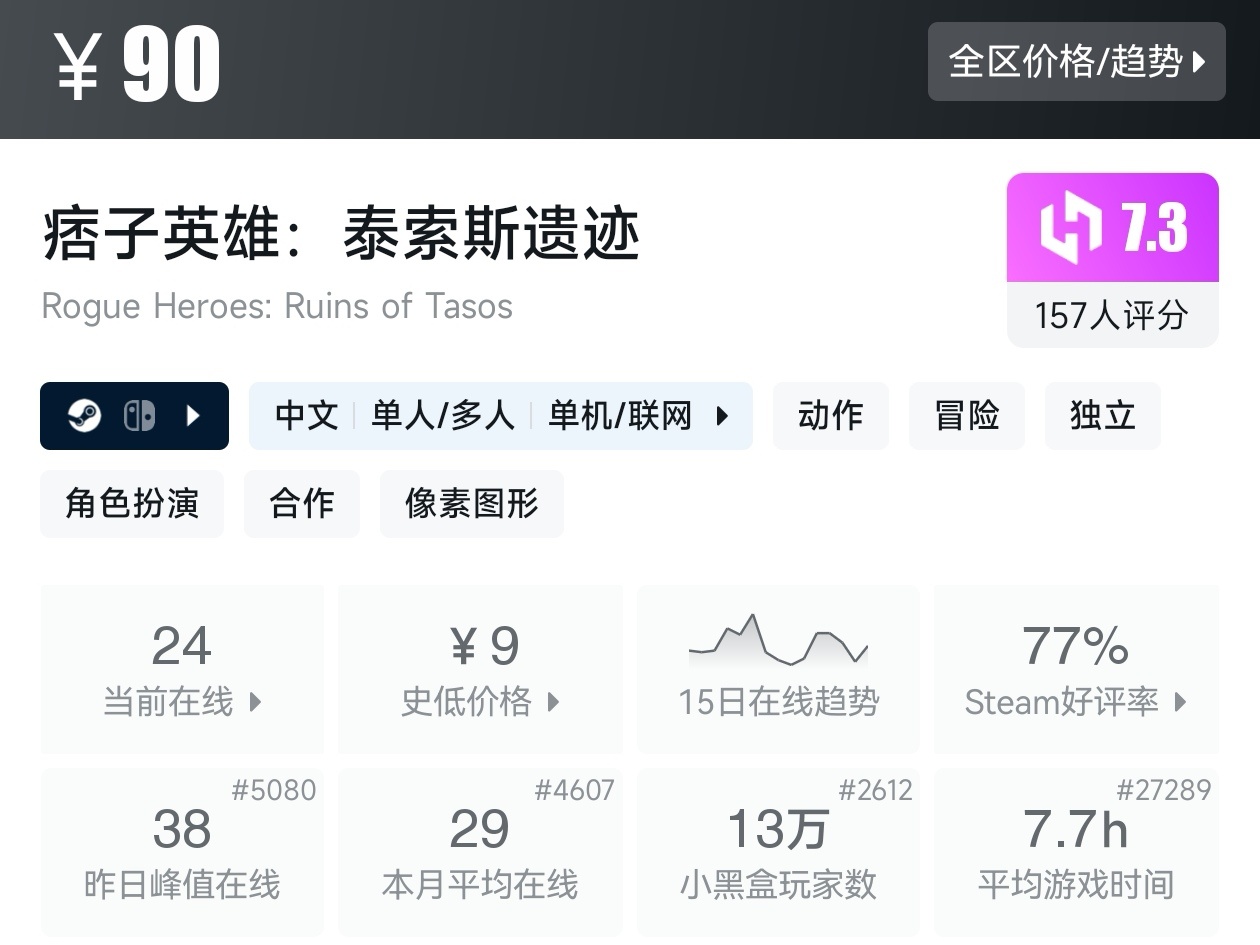
Task: Open the 7.3 Heybox rating badge
Action: [1112, 228]
